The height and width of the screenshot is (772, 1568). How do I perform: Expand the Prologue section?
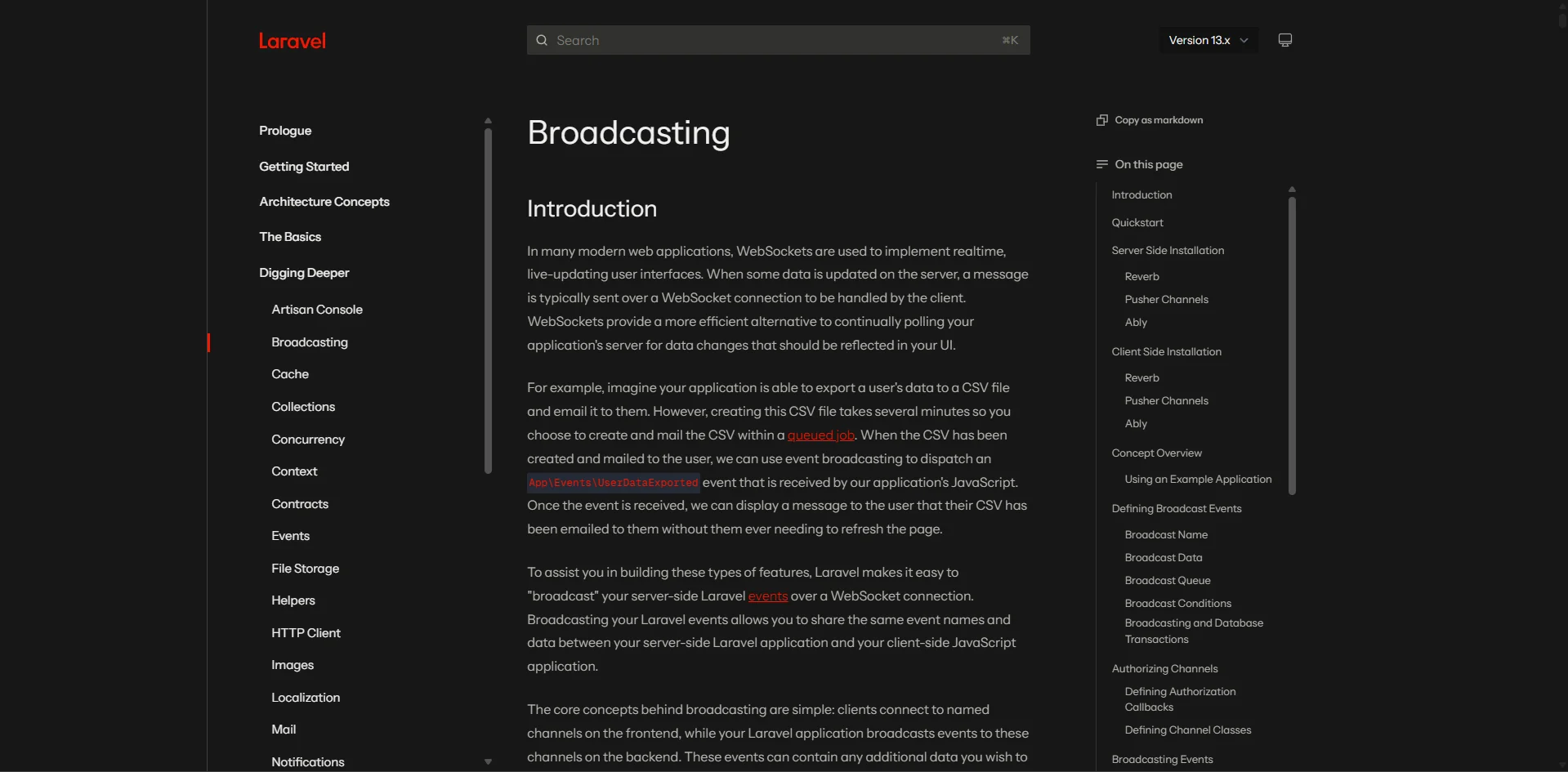285,131
